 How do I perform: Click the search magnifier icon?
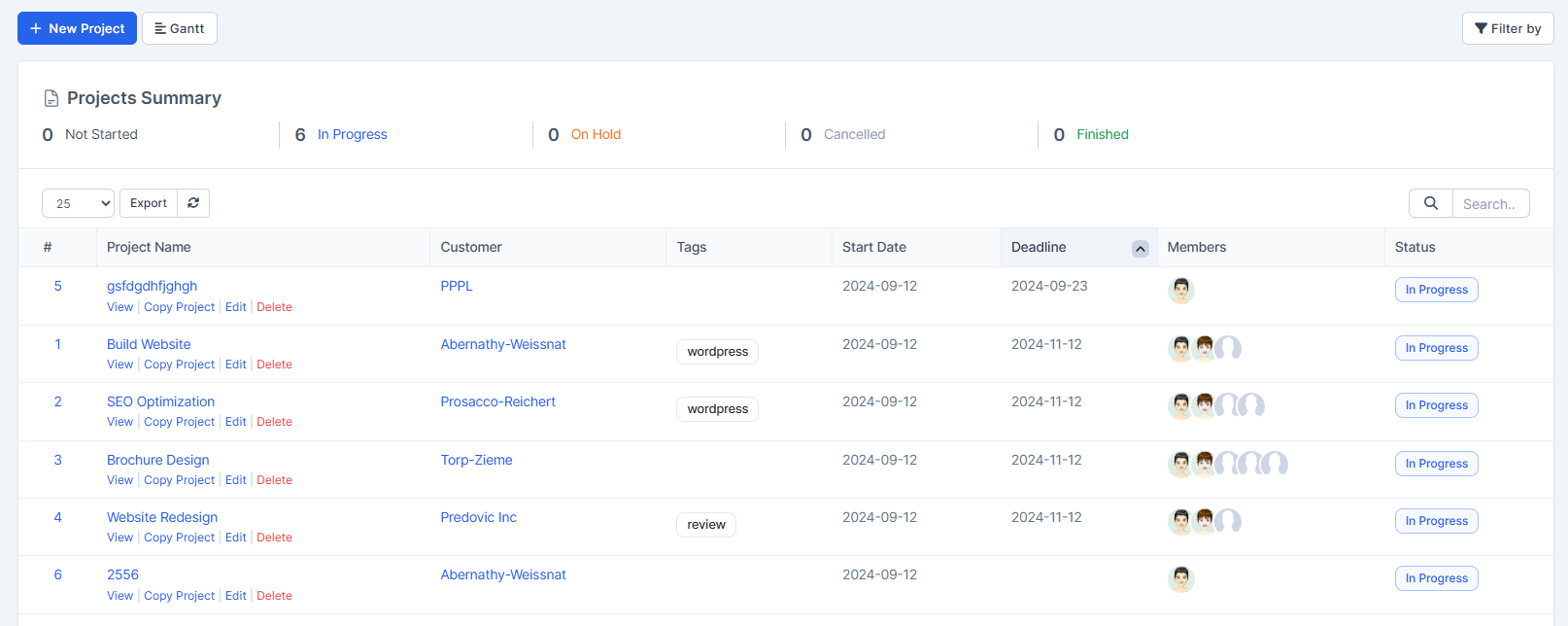(x=1431, y=203)
